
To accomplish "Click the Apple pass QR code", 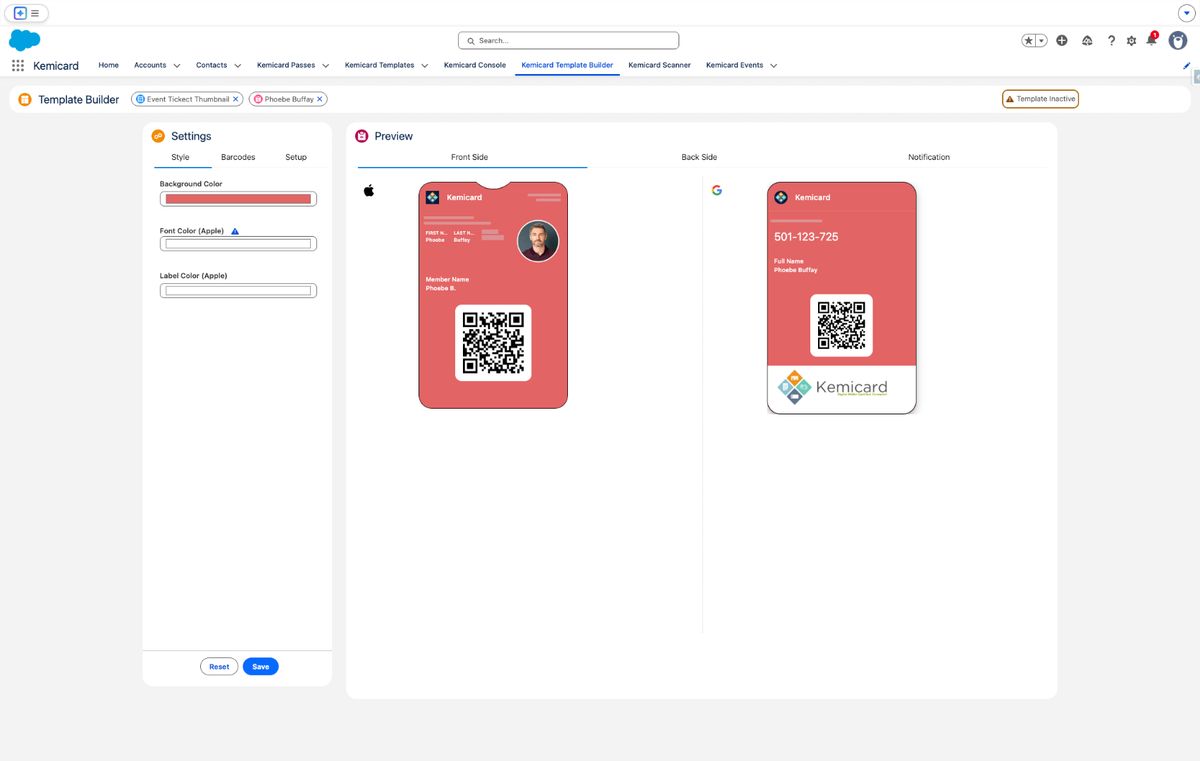I will pyautogui.click(x=493, y=343).
